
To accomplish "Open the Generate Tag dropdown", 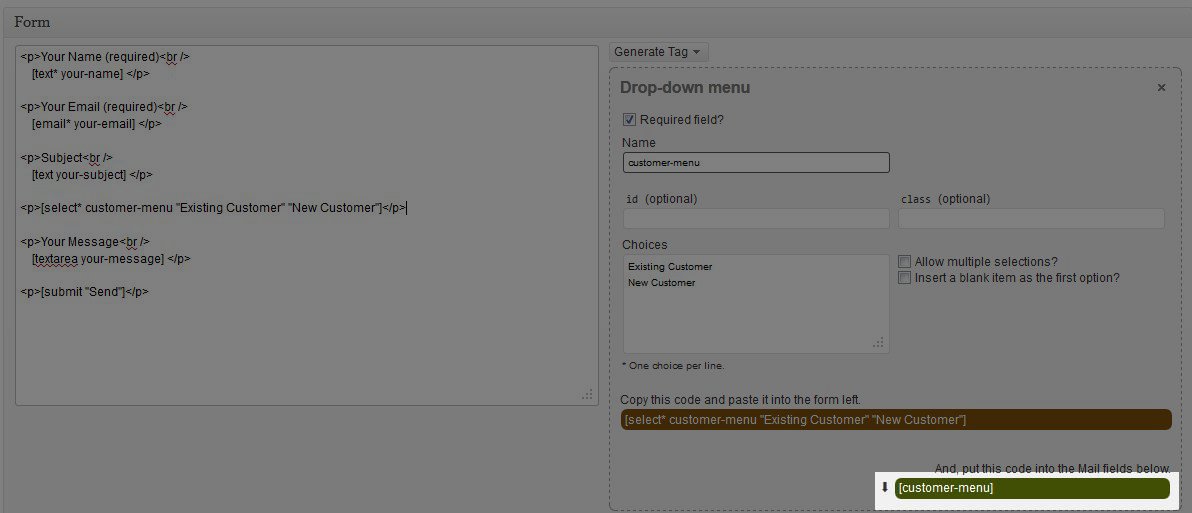I will click(658, 51).
